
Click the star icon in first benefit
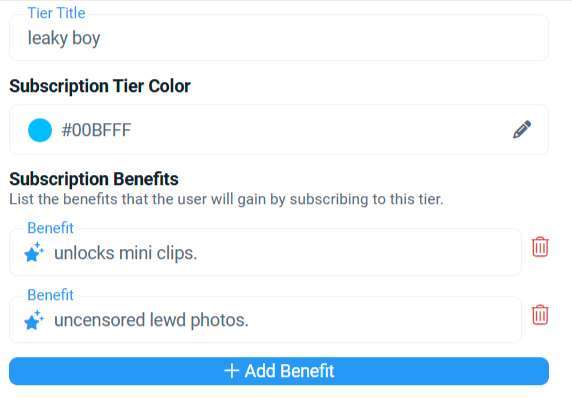(34, 252)
